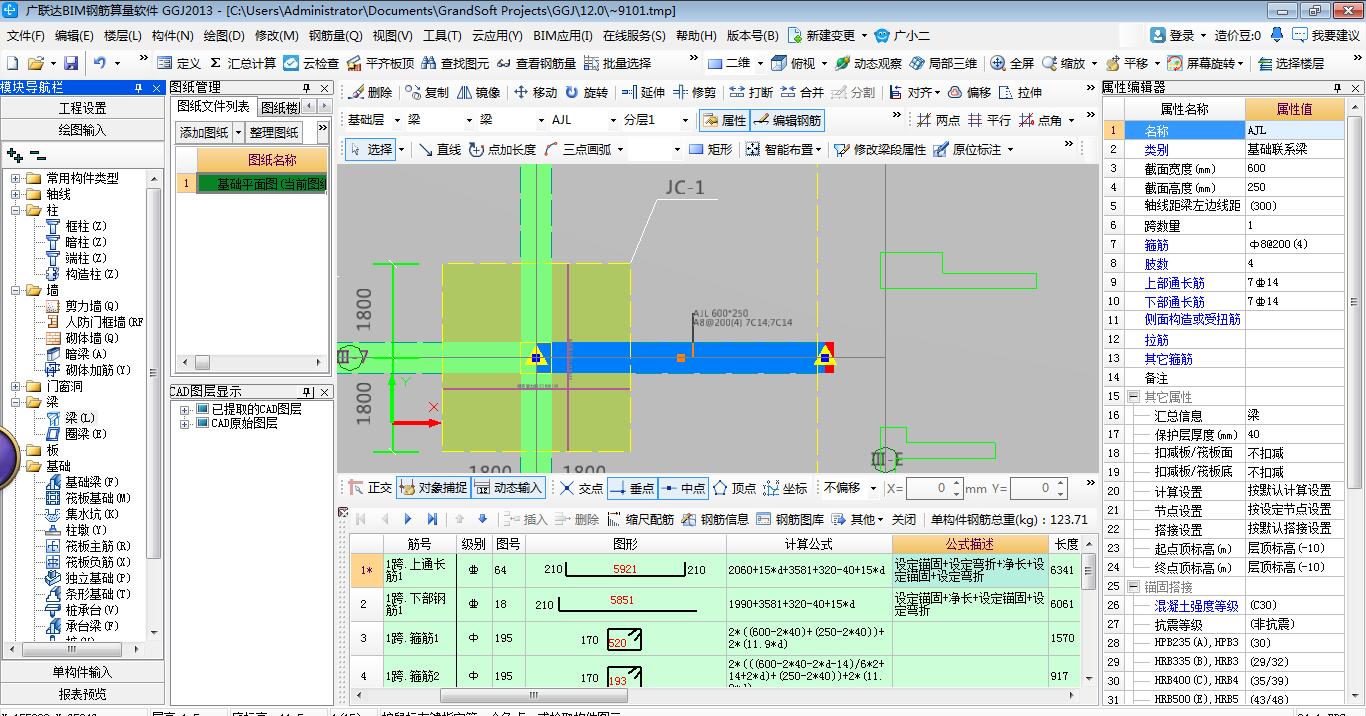
Task: Click the 整理图纸 button
Action: coord(273,132)
